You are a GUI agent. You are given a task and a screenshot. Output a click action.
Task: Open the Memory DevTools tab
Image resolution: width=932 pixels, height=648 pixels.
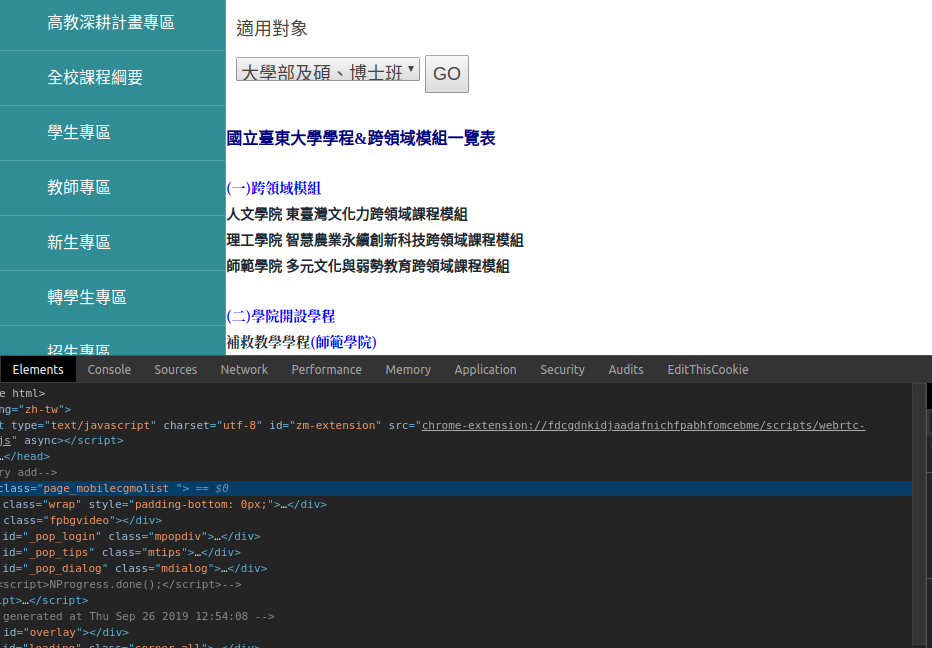pos(408,370)
